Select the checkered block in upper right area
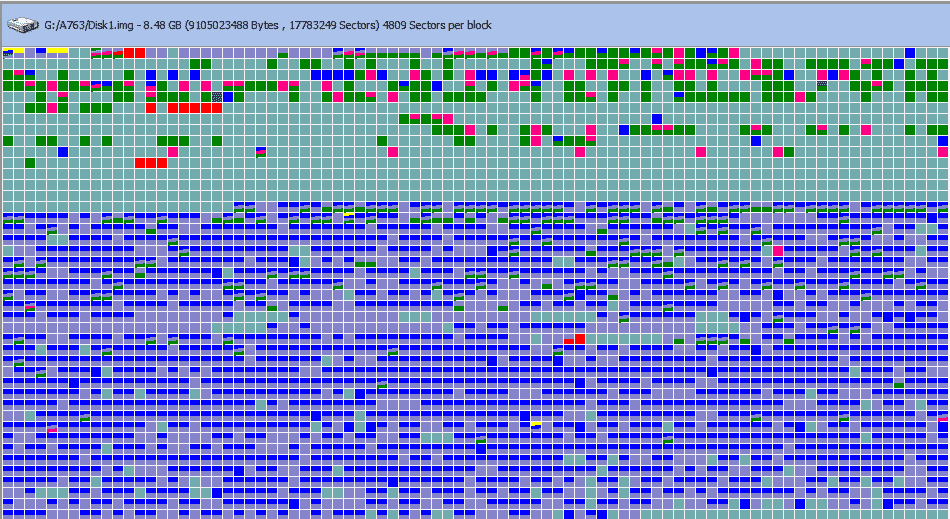The image size is (950, 519). 822,85
